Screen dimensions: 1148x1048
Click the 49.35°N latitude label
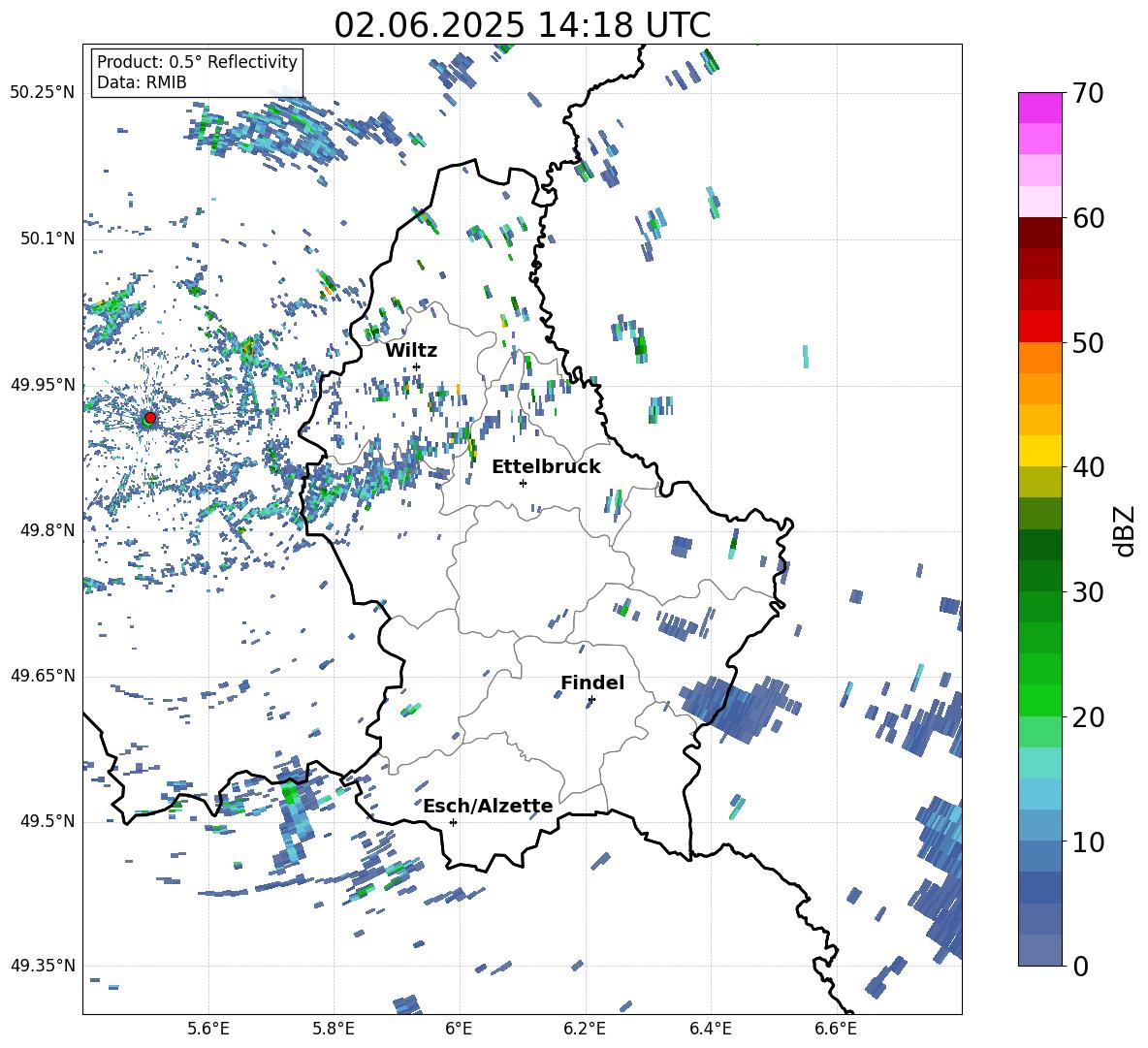(x=43, y=966)
